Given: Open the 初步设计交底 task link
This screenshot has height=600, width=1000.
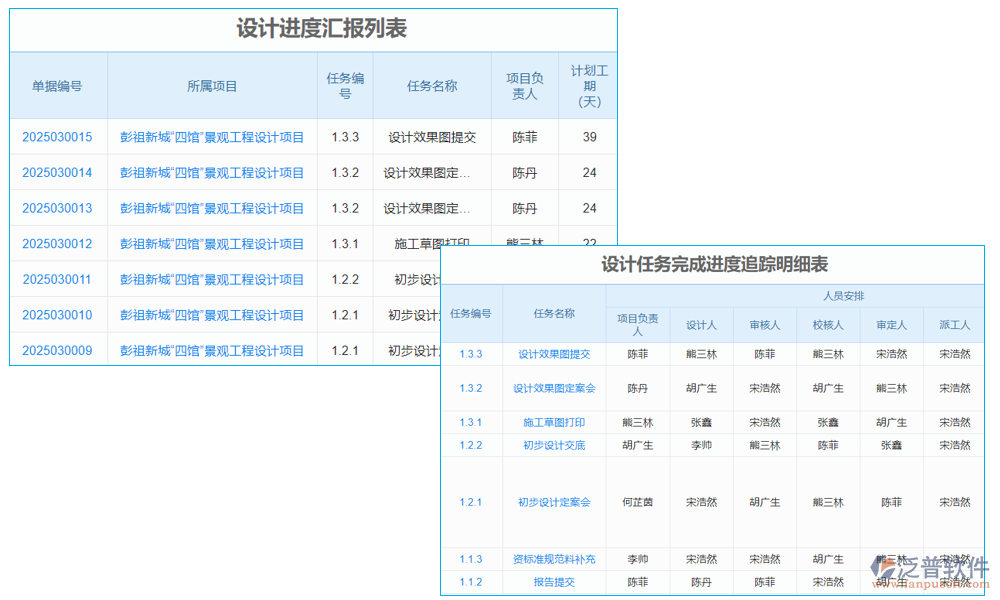Looking at the screenshot, I should coord(555,445).
